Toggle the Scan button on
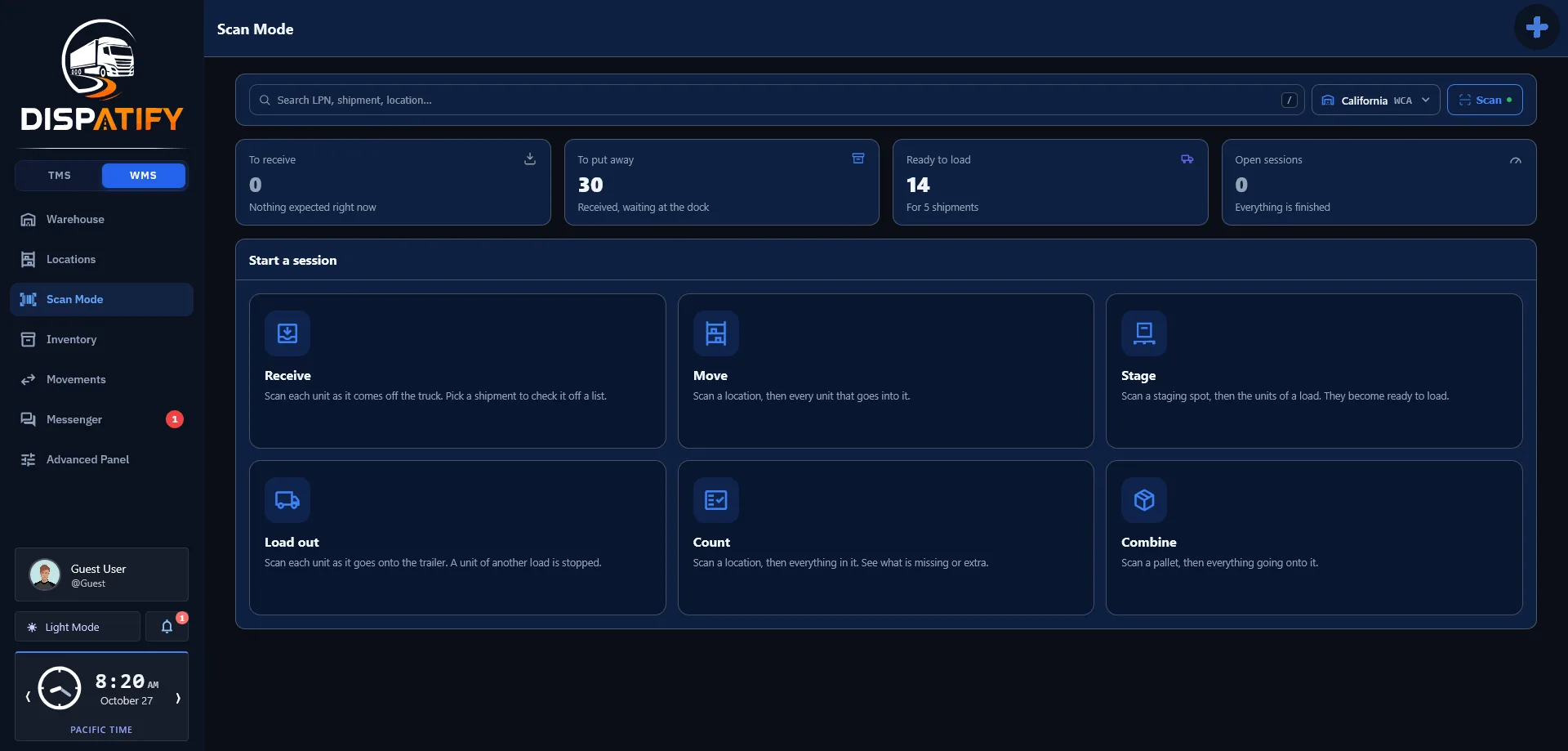Screen dimensions: 1568x751 coord(1485,100)
